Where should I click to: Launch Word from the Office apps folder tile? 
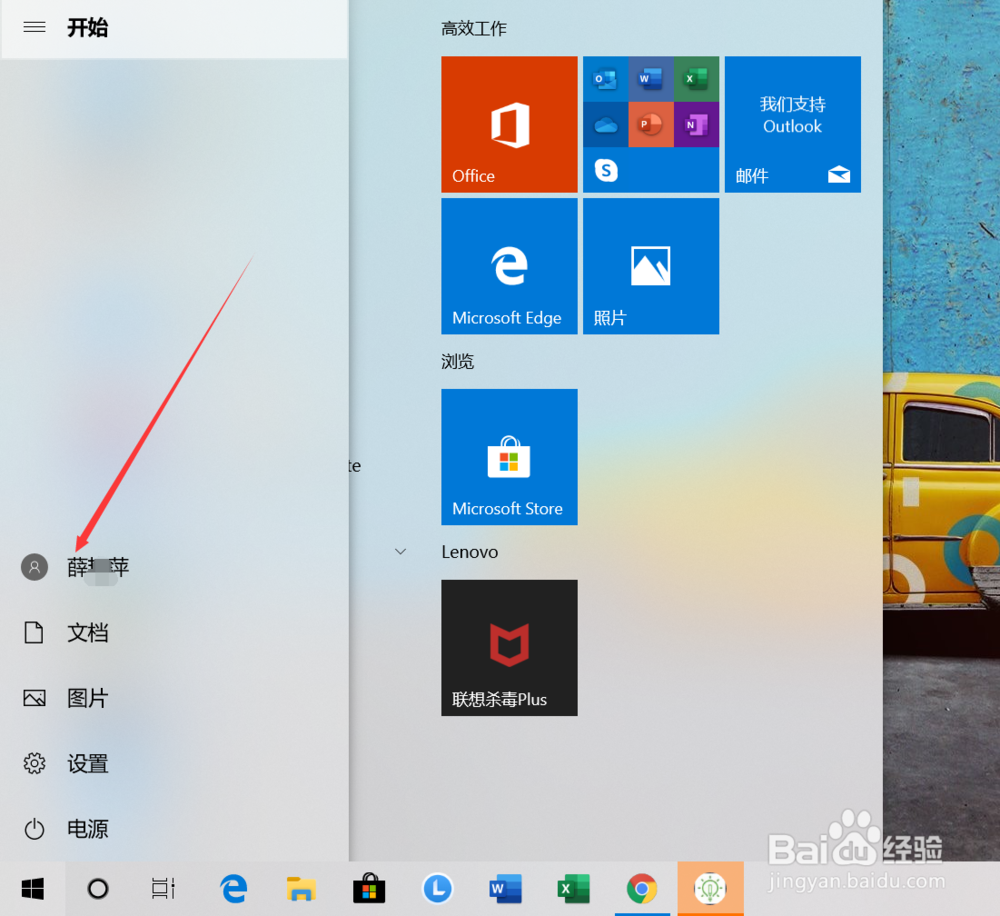pos(651,79)
